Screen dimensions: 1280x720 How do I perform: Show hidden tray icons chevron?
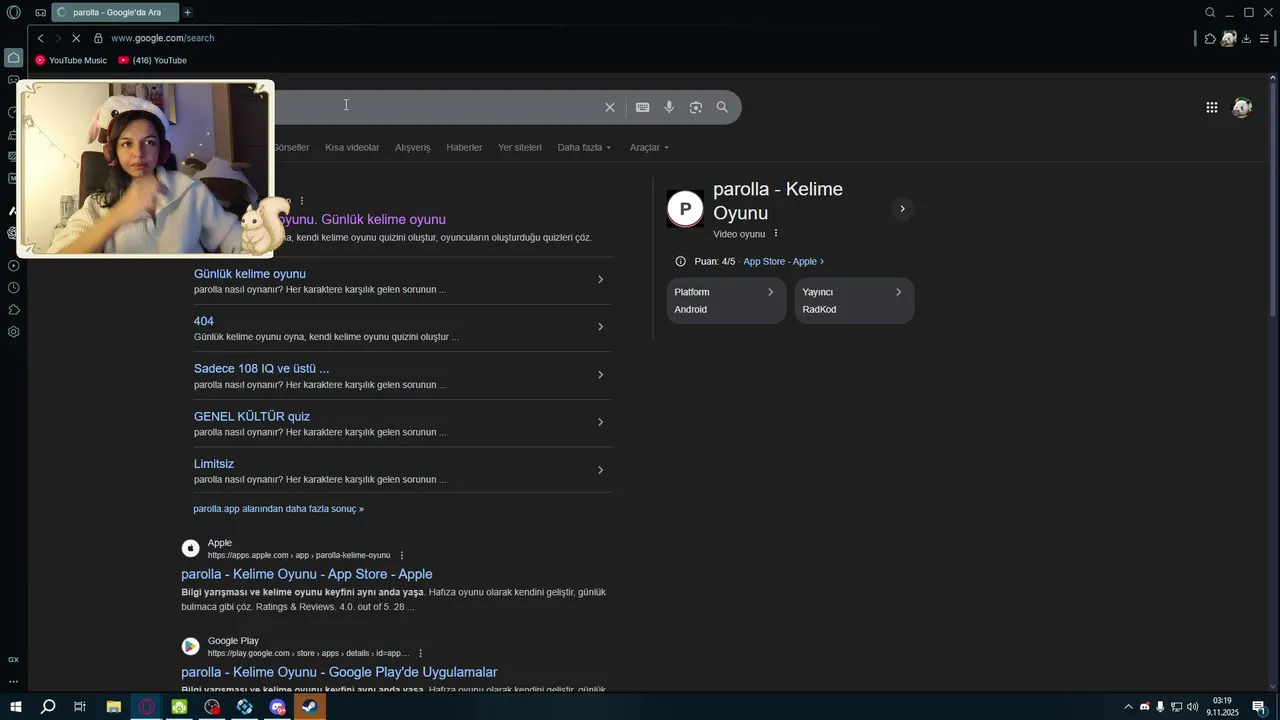coord(1129,707)
